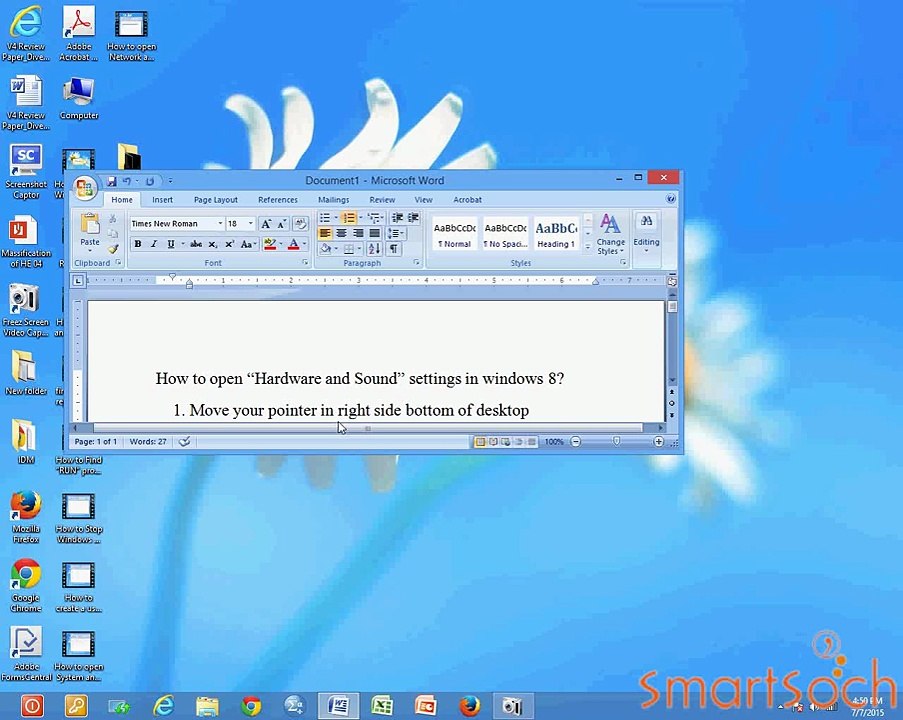Viewport: 903px width, 720px height.
Task: Toggle Show/Hide paragraph marks
Action: (x=393, y=249)
